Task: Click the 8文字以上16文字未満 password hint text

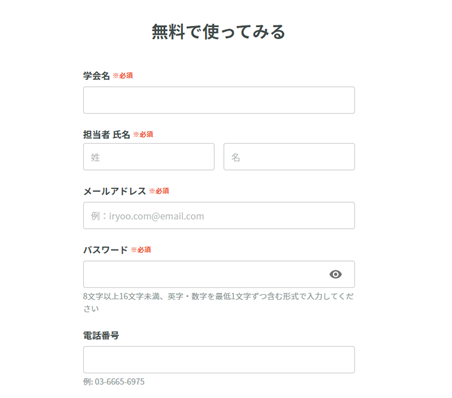Action: point(218,302)
